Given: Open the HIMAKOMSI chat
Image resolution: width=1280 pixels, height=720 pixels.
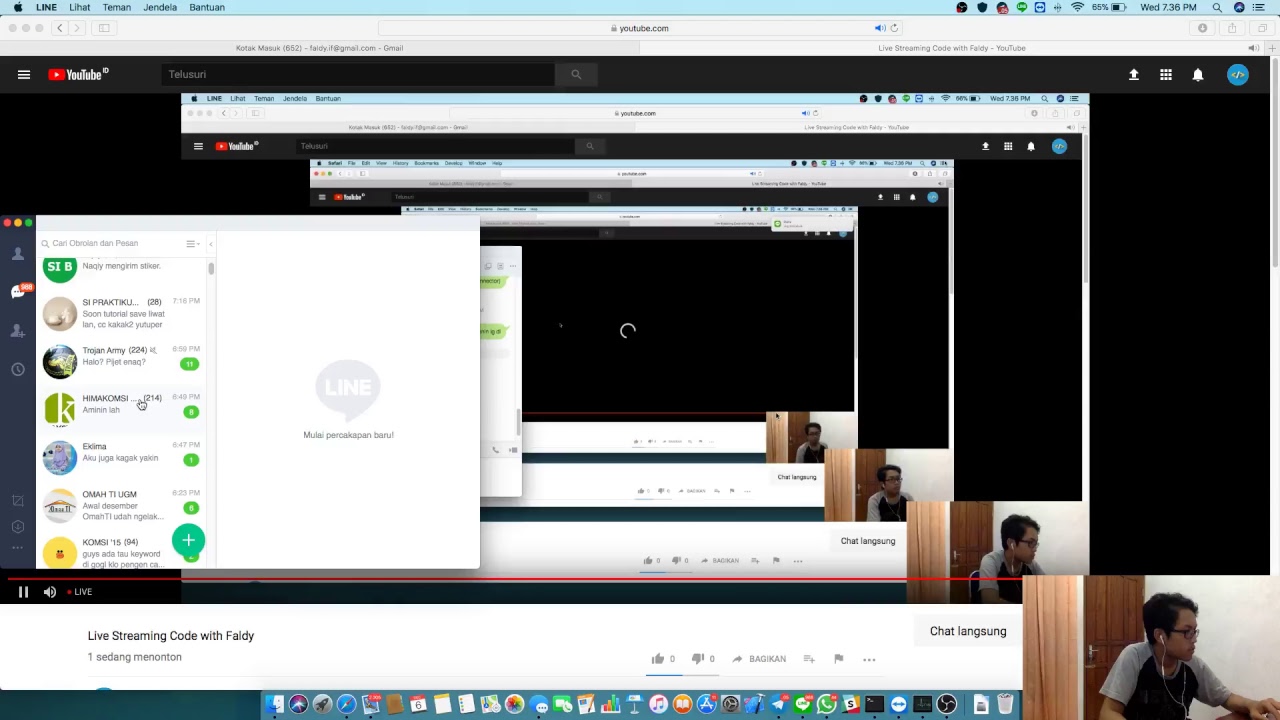Looking at the screenshot, I should (122, 409).
